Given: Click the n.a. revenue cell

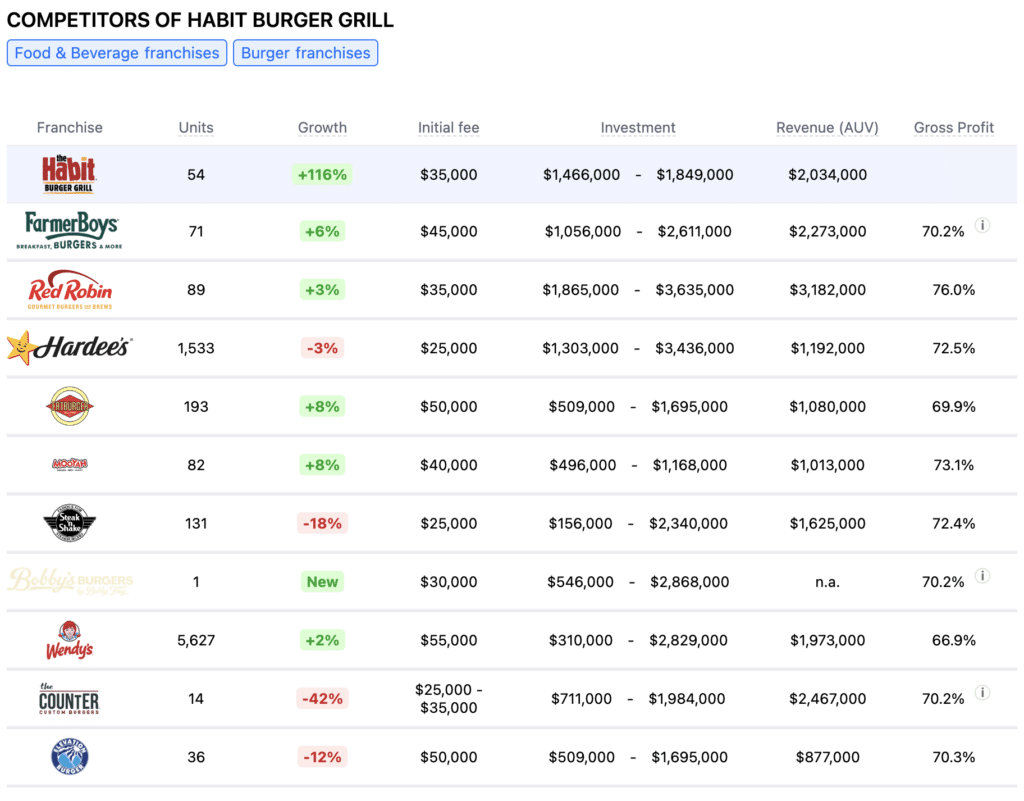Looking at the screenshot, I should point(827,582).
